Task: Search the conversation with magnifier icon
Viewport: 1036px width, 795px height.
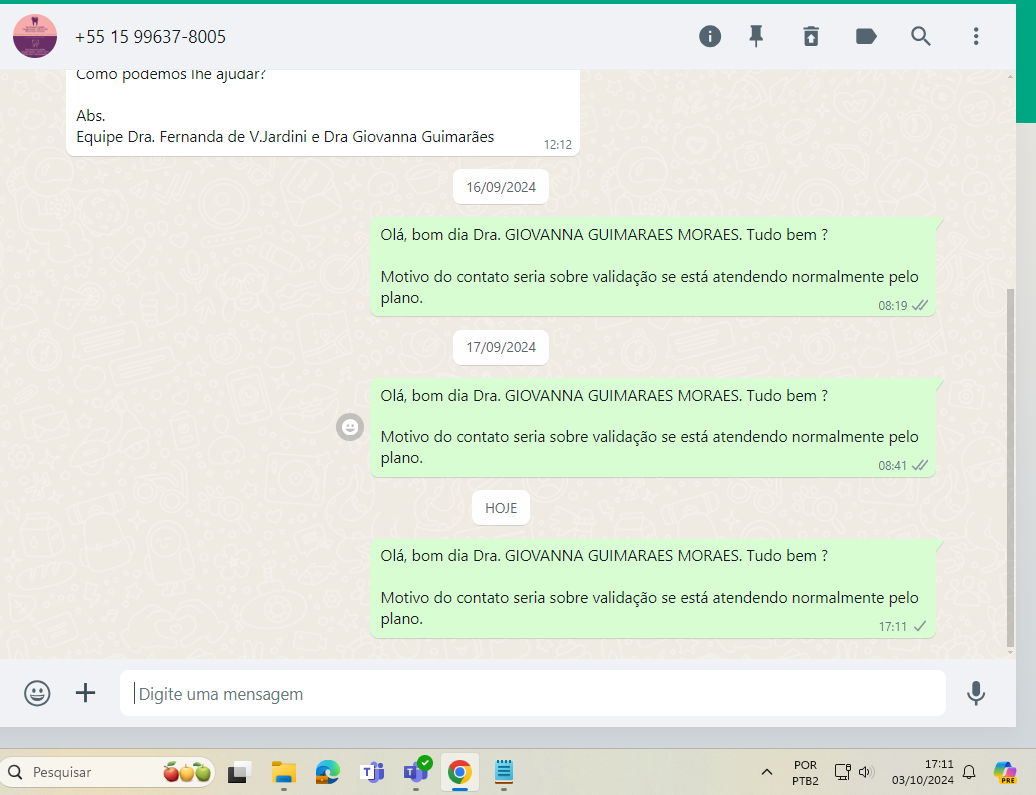Action: [x=921, y=37]
